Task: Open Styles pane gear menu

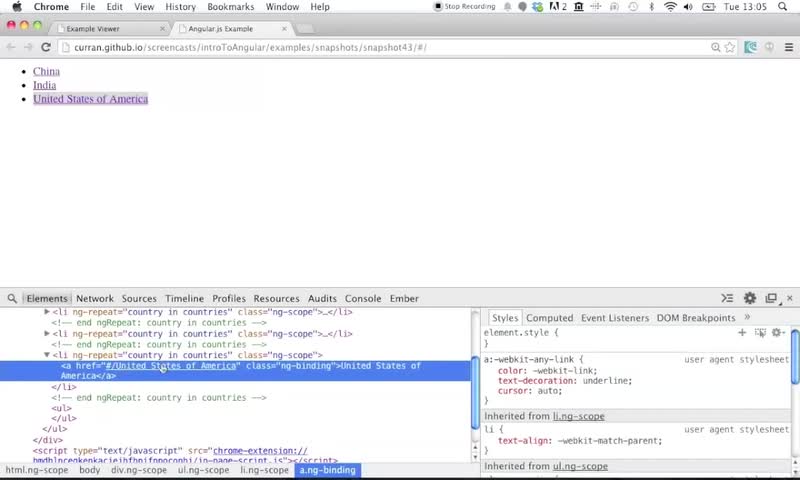Action: pos(777,333)
